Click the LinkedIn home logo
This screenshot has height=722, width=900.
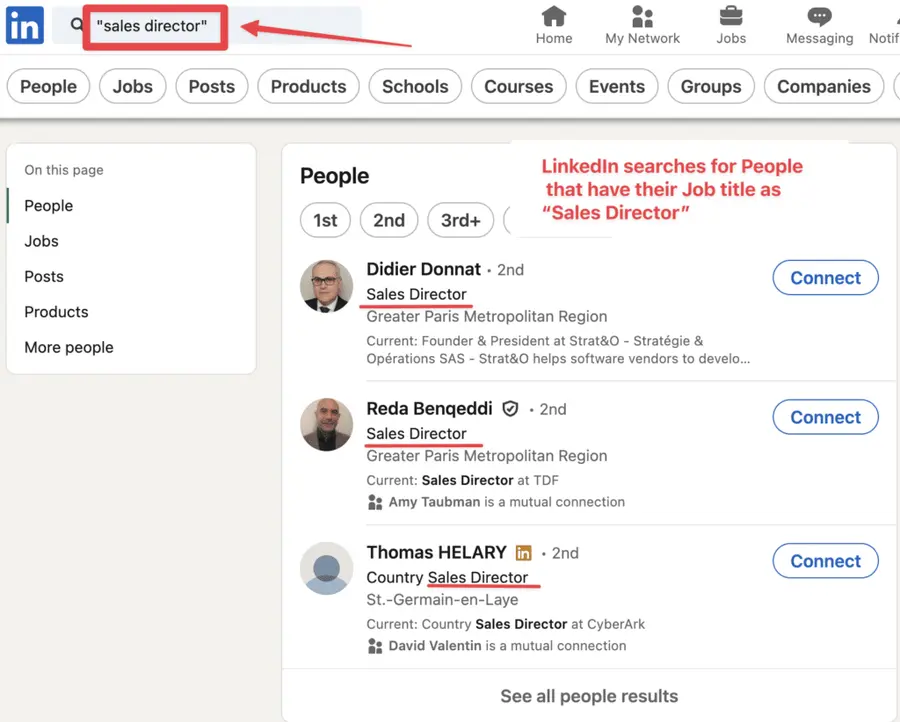[x=24, y=25]
